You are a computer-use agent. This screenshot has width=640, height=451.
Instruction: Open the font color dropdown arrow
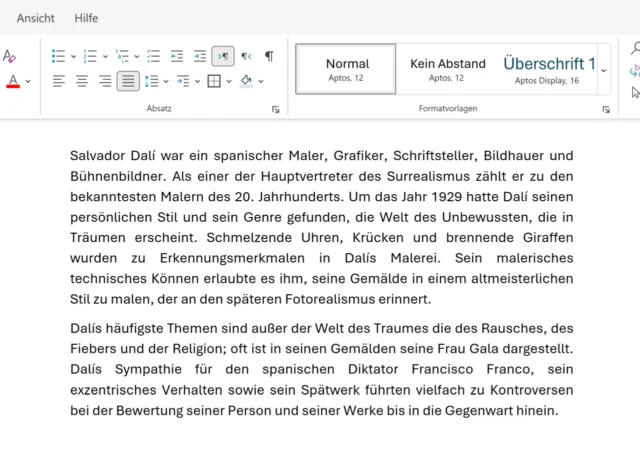(x=28, y=81)
